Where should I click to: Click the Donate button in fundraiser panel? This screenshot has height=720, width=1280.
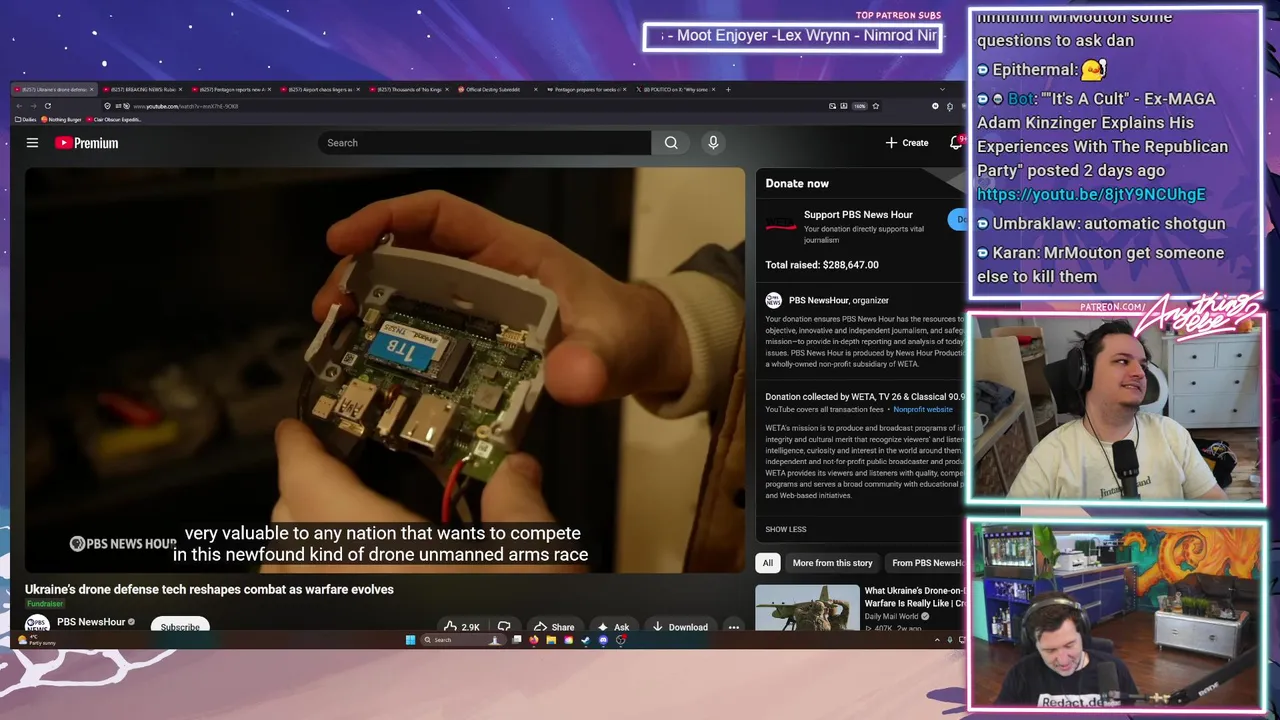[x=958, y=219]
